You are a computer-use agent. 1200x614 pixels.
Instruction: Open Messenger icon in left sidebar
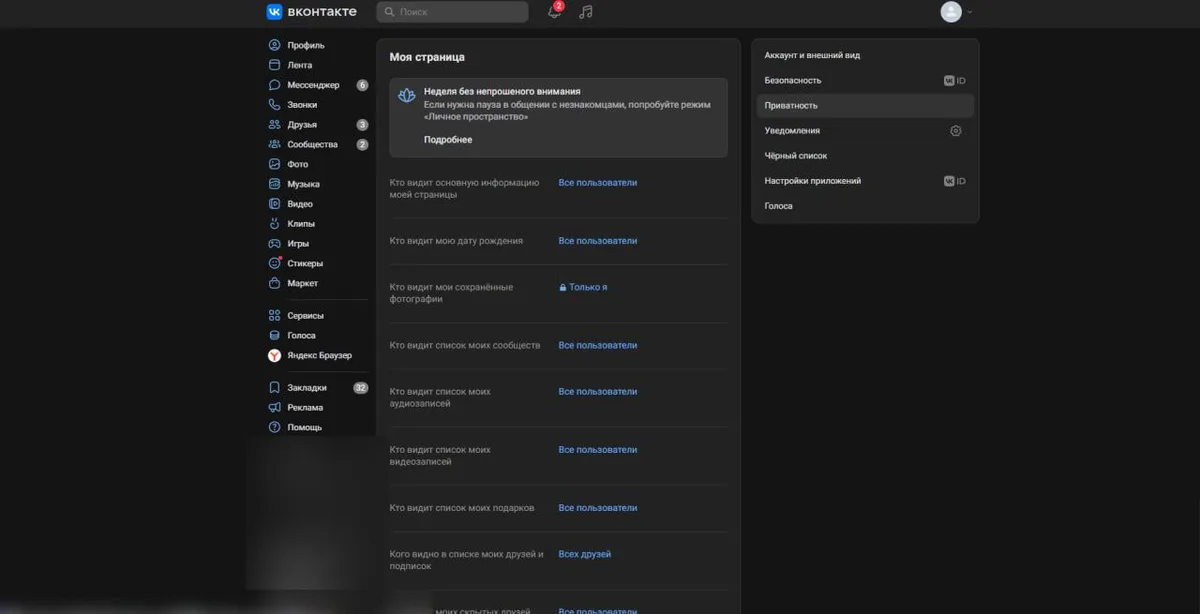point(274,85)
